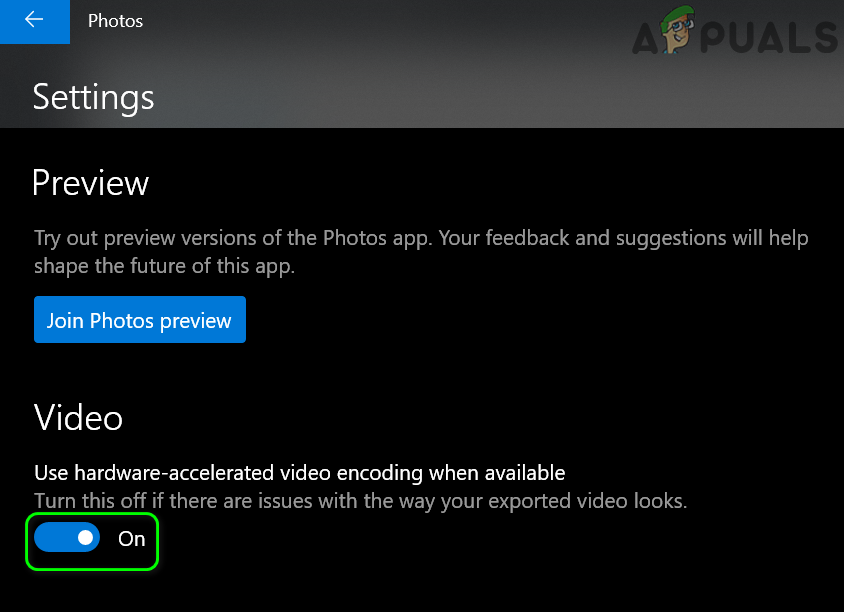Click the blue track of the video toggle
The image size is (844, 612).
click(52, 538)
